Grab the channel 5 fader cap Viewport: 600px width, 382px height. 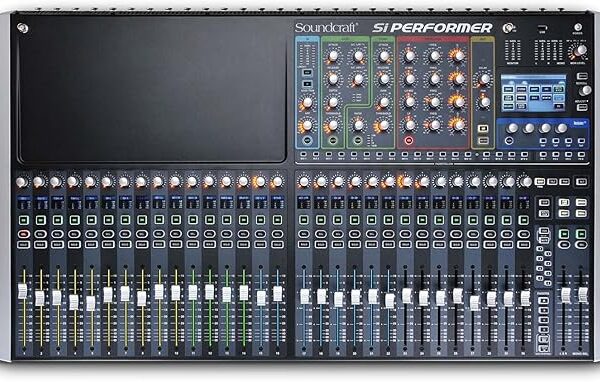[91, 303]
